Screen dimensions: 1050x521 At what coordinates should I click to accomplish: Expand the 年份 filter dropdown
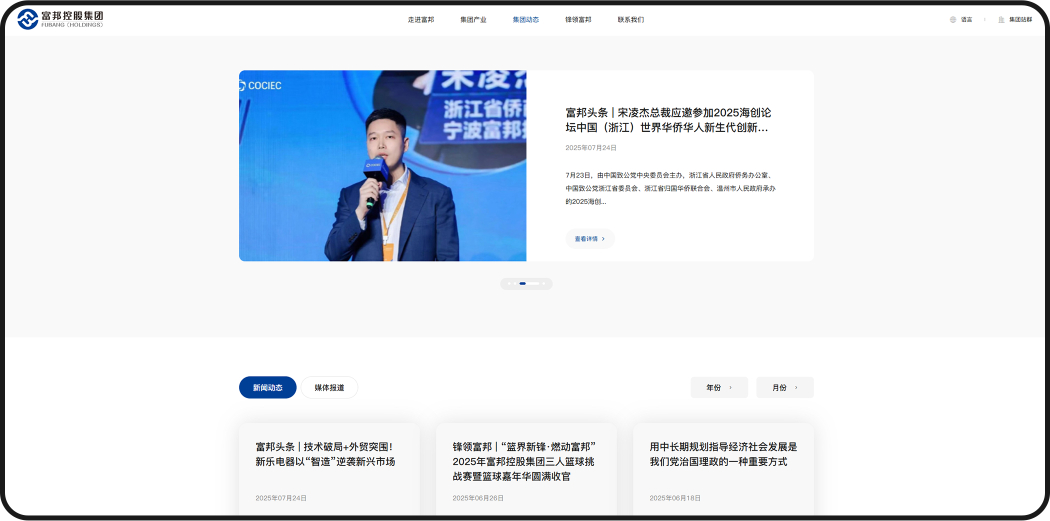point(719,387)
